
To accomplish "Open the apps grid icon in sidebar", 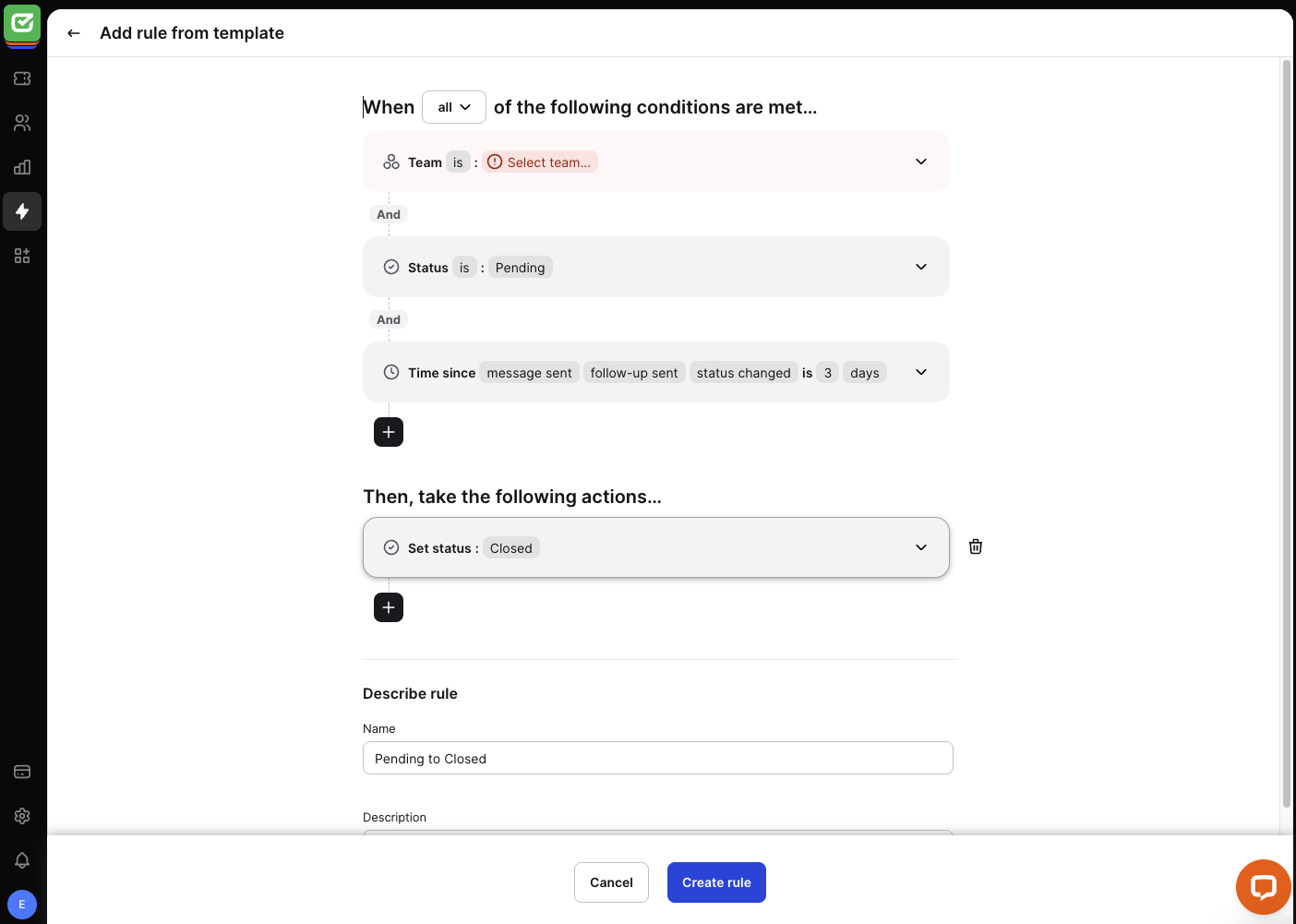I will (22, 256).
